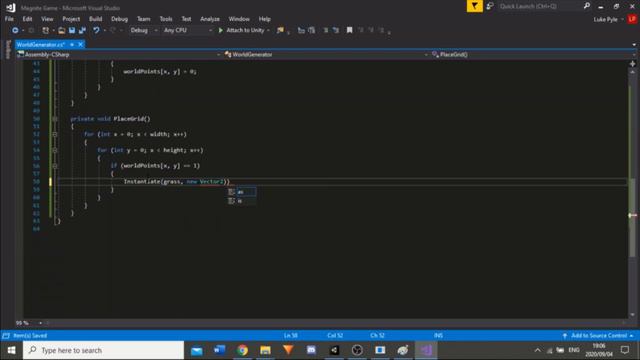Open the Windows notification center
Image resolution: width=640 pixels, height=360 pixels.
point(625,350)
